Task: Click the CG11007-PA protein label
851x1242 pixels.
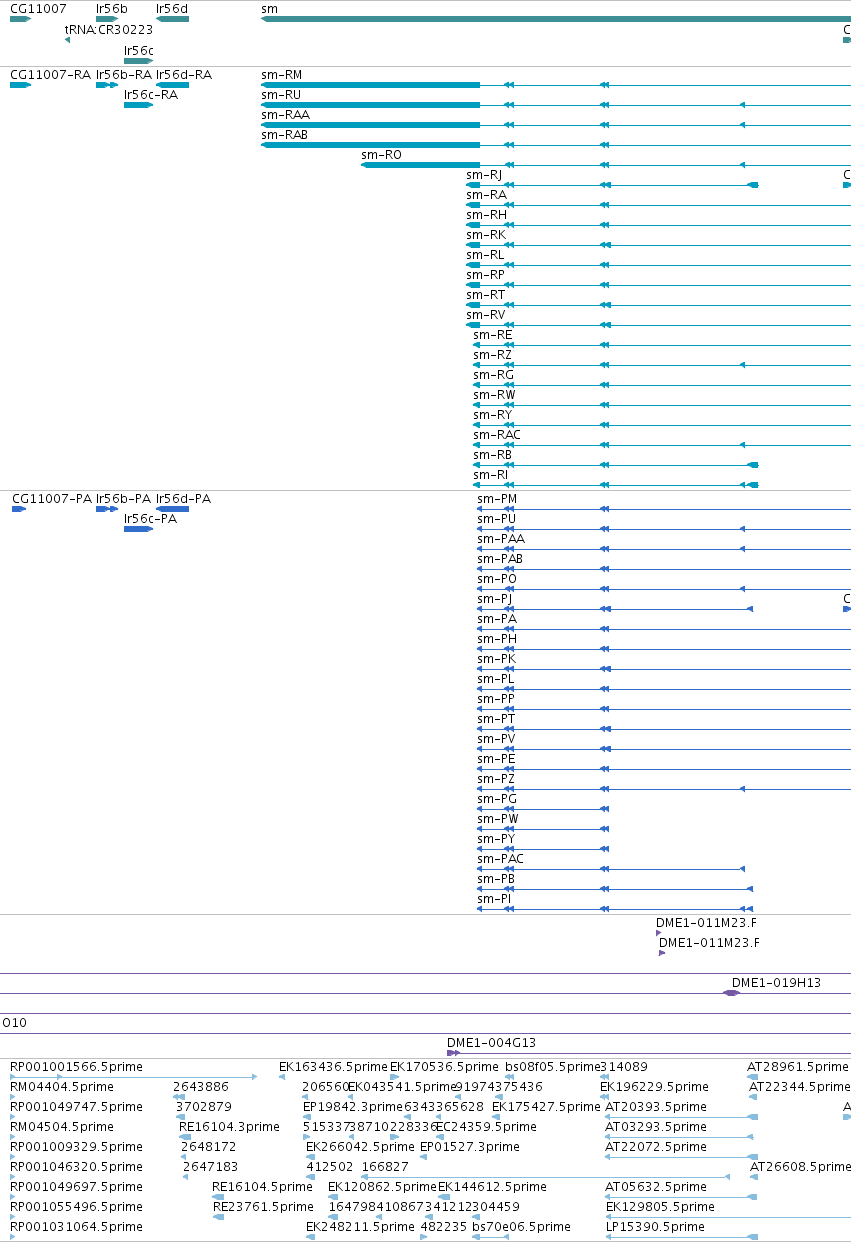Action: pyautogui.click(x=51, y=499)
